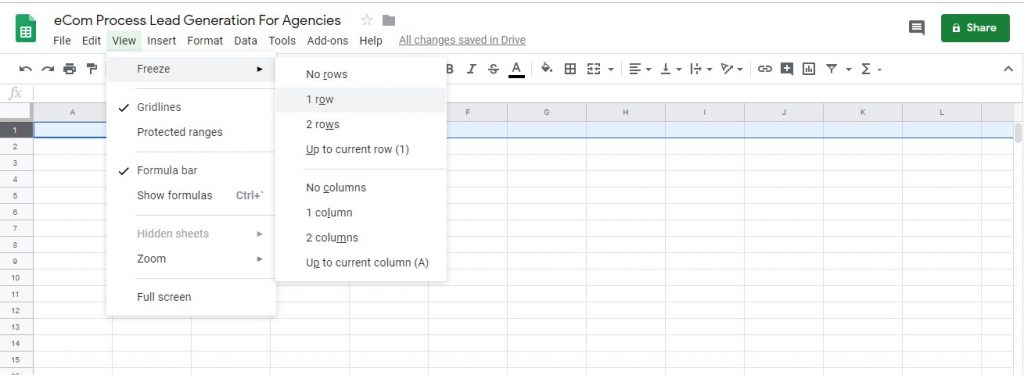Click the Create a filter icon
Image resolution: width=1024 pixels, height=375 pixels.
tap(831, 69)
